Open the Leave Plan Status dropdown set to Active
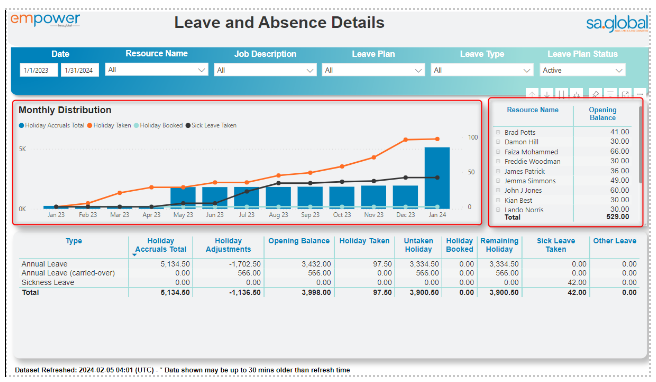This screenshot has height=382, width=656. point(582,70)
